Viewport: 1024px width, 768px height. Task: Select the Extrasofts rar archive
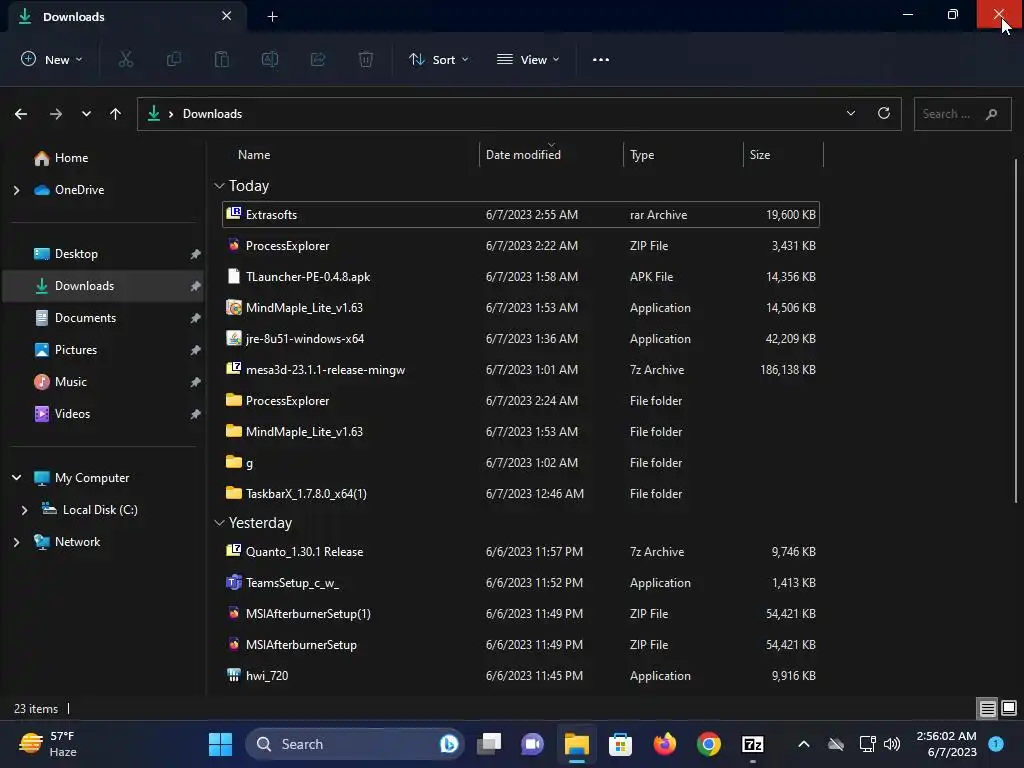pyautogui.click(x=520, y=215)
